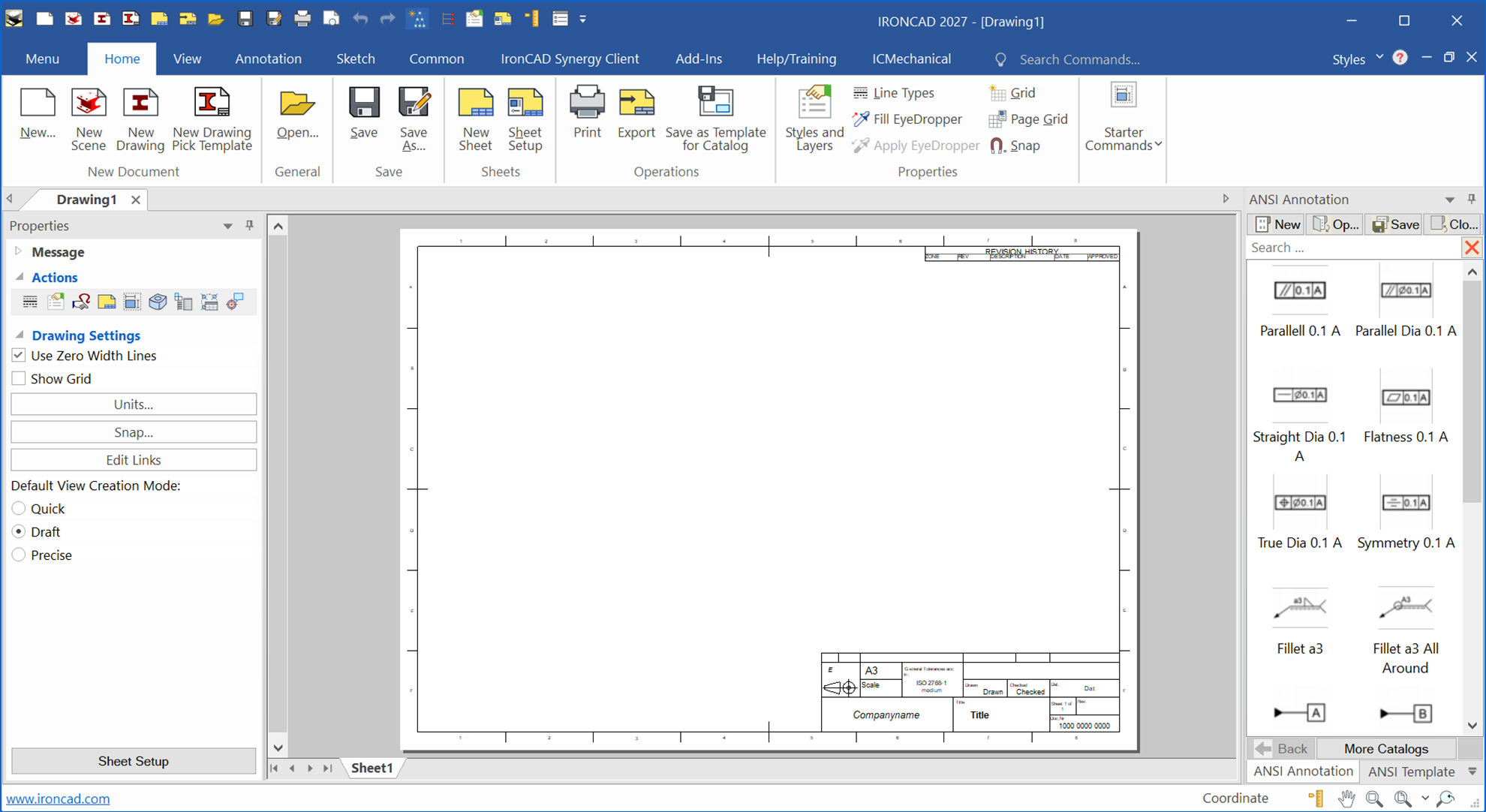Click the Open folder icon
The image size is (1486, 812).
click(x=297, y=103)
